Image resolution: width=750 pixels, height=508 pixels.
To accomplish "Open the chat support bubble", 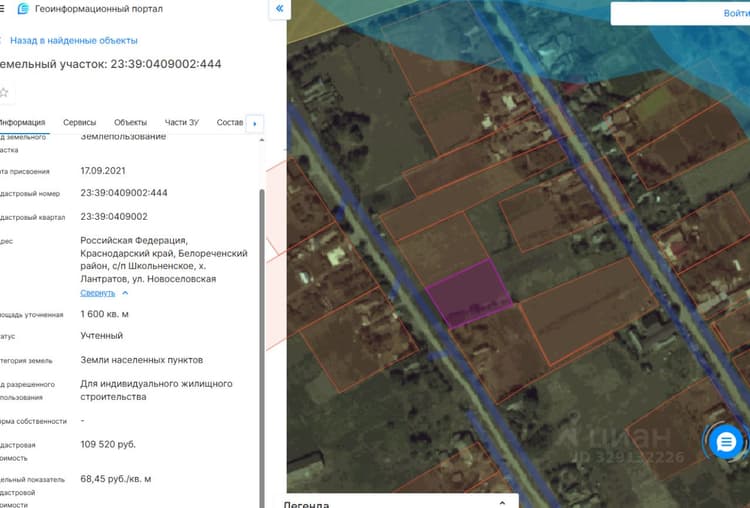I will point(726,442).
